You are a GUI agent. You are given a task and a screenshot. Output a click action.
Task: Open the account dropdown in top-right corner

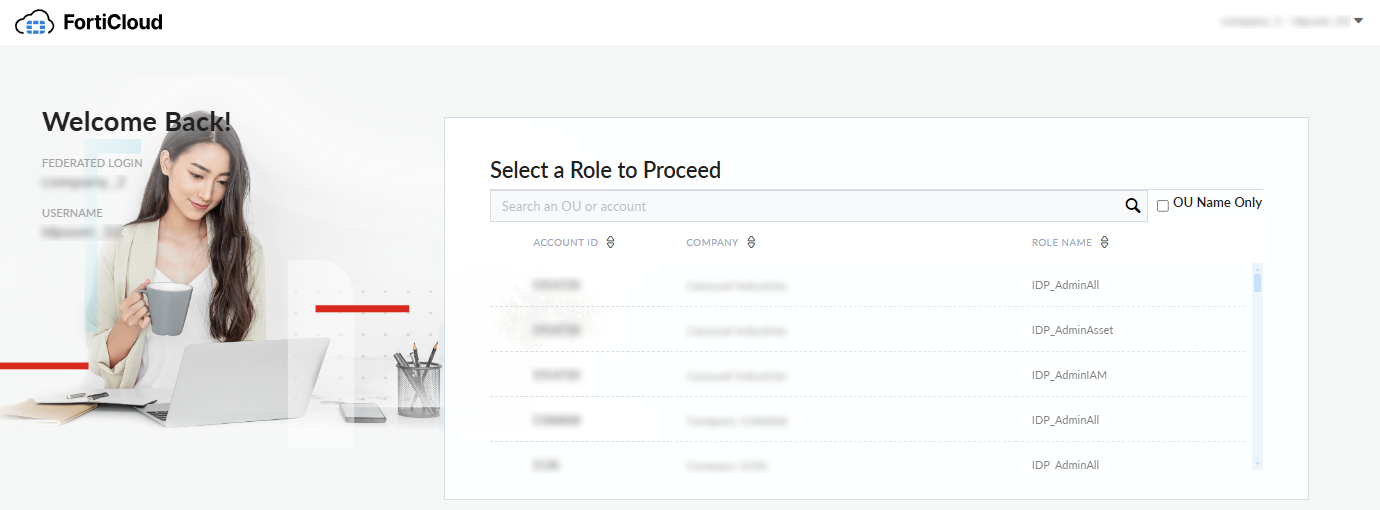click(x=1358, y=21)
